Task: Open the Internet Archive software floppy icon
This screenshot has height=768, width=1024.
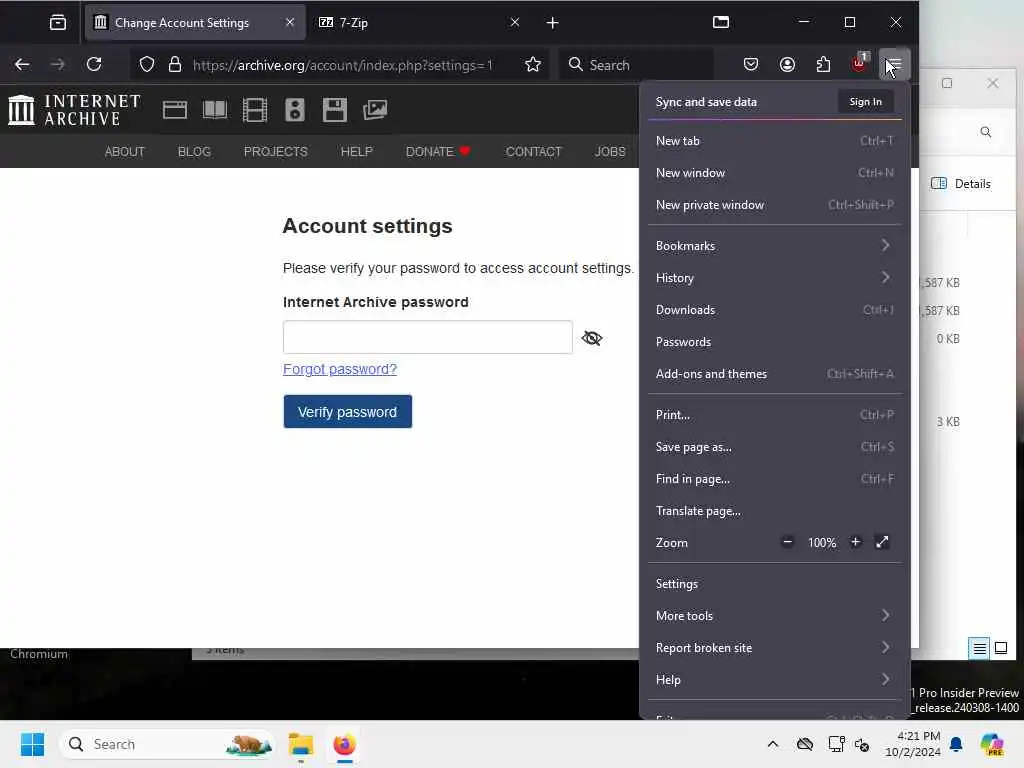Action: pos(334,110)
